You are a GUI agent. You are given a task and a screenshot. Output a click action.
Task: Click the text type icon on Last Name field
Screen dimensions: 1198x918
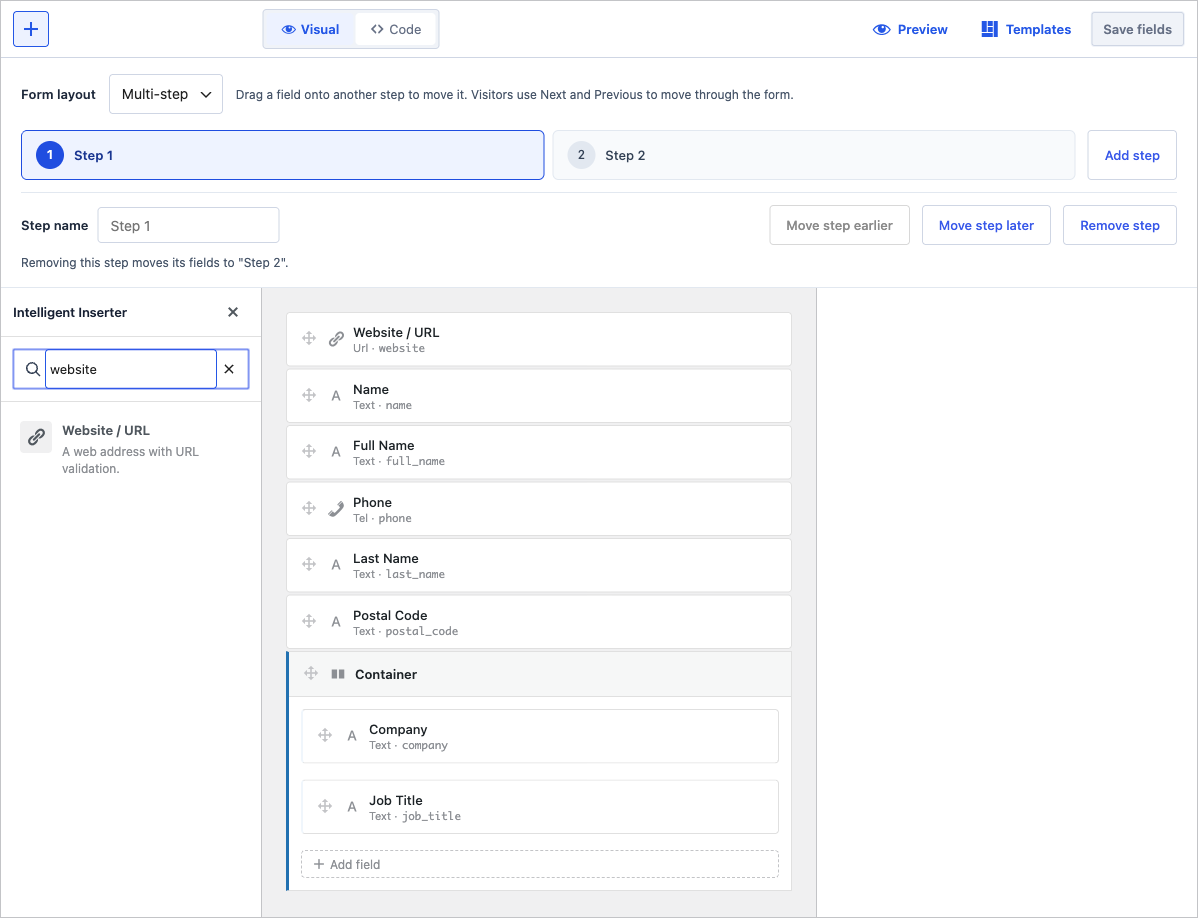click(335, 565)
